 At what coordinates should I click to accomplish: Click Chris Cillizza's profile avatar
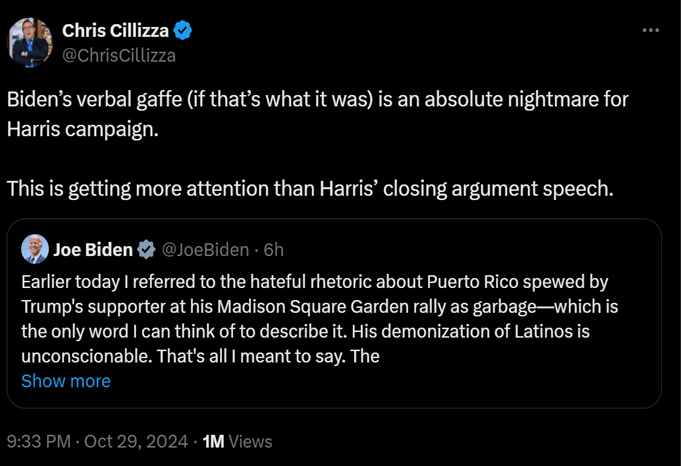pos(31,42)
